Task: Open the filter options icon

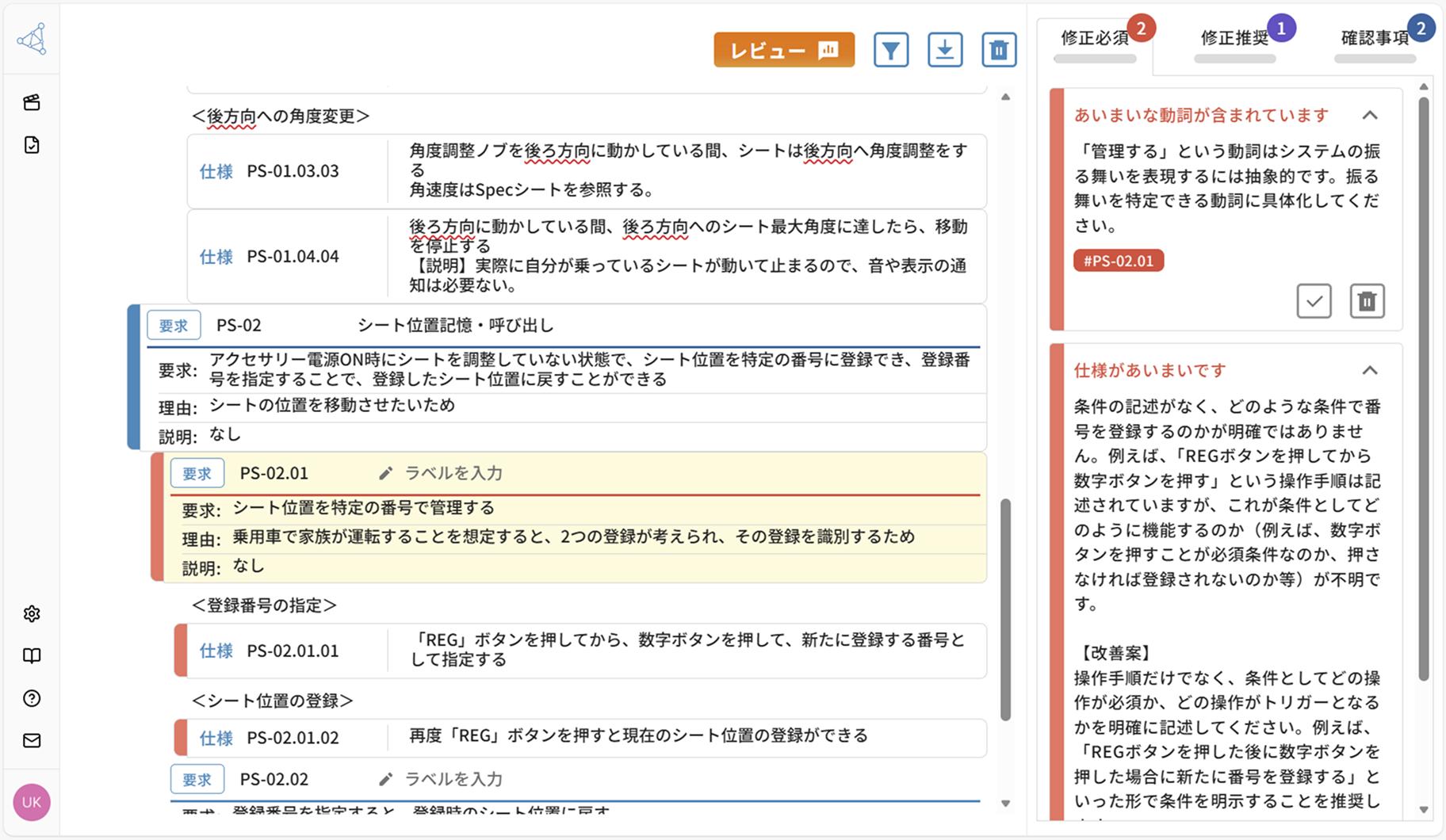Action: point(891,50)
